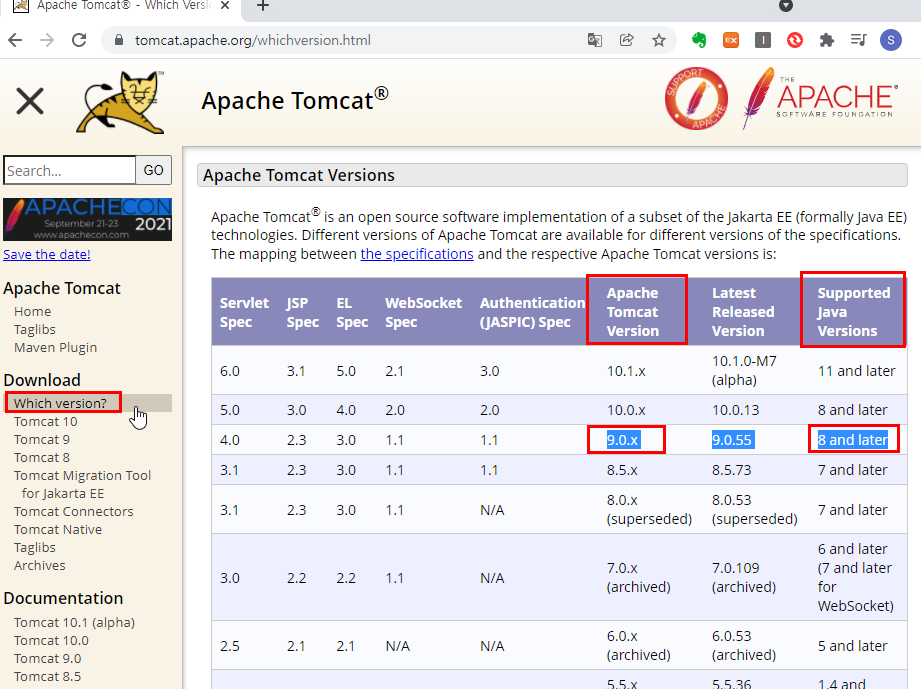The height and width of the screenshot is (689, 921).
Task: Open Tomcat Migration Tool for Jakarta EE
Action: click(82, 485)
